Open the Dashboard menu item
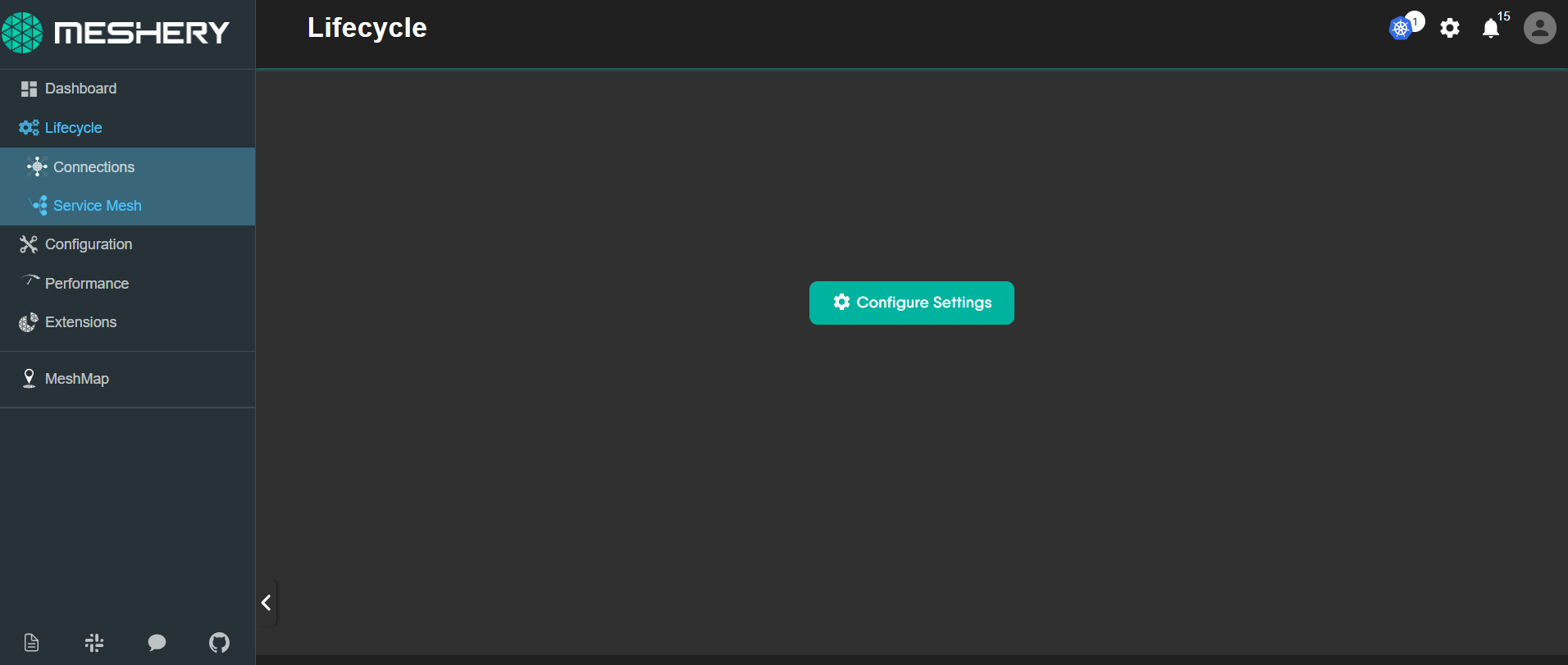Screen dimensions: 1568x665 point(127,89)
